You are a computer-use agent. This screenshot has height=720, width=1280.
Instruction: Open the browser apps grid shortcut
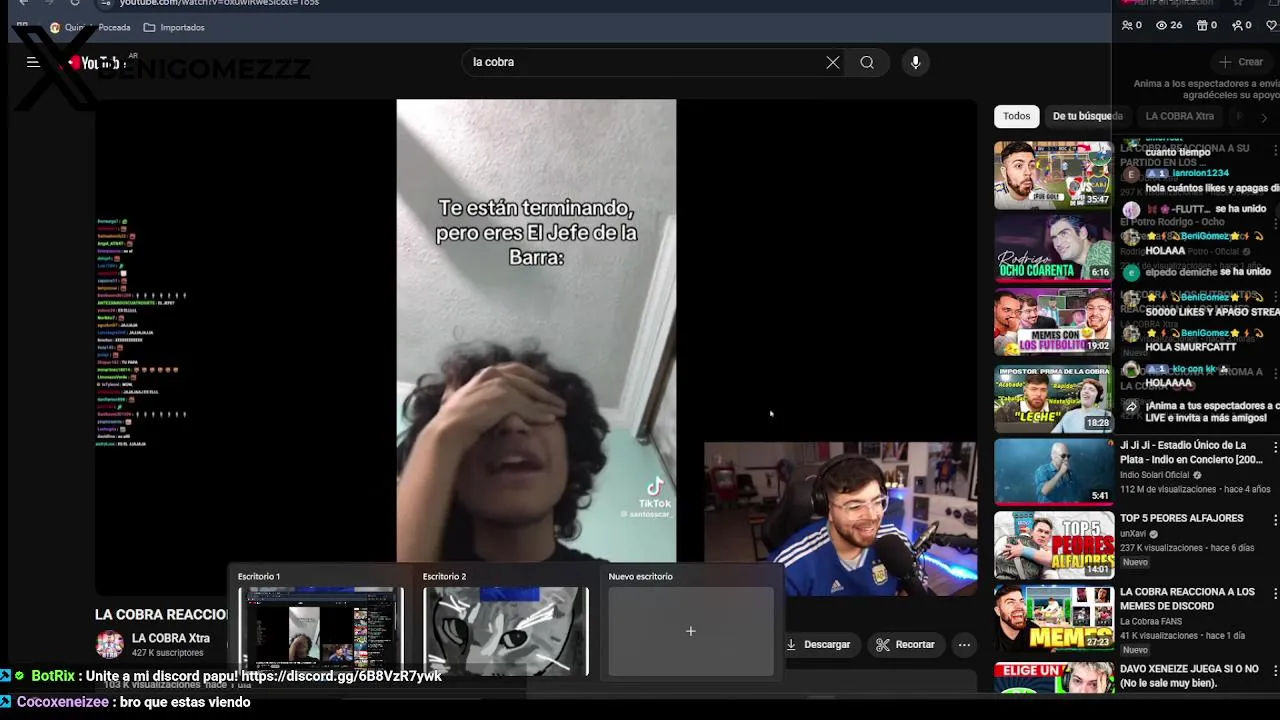tap(22, 27)
